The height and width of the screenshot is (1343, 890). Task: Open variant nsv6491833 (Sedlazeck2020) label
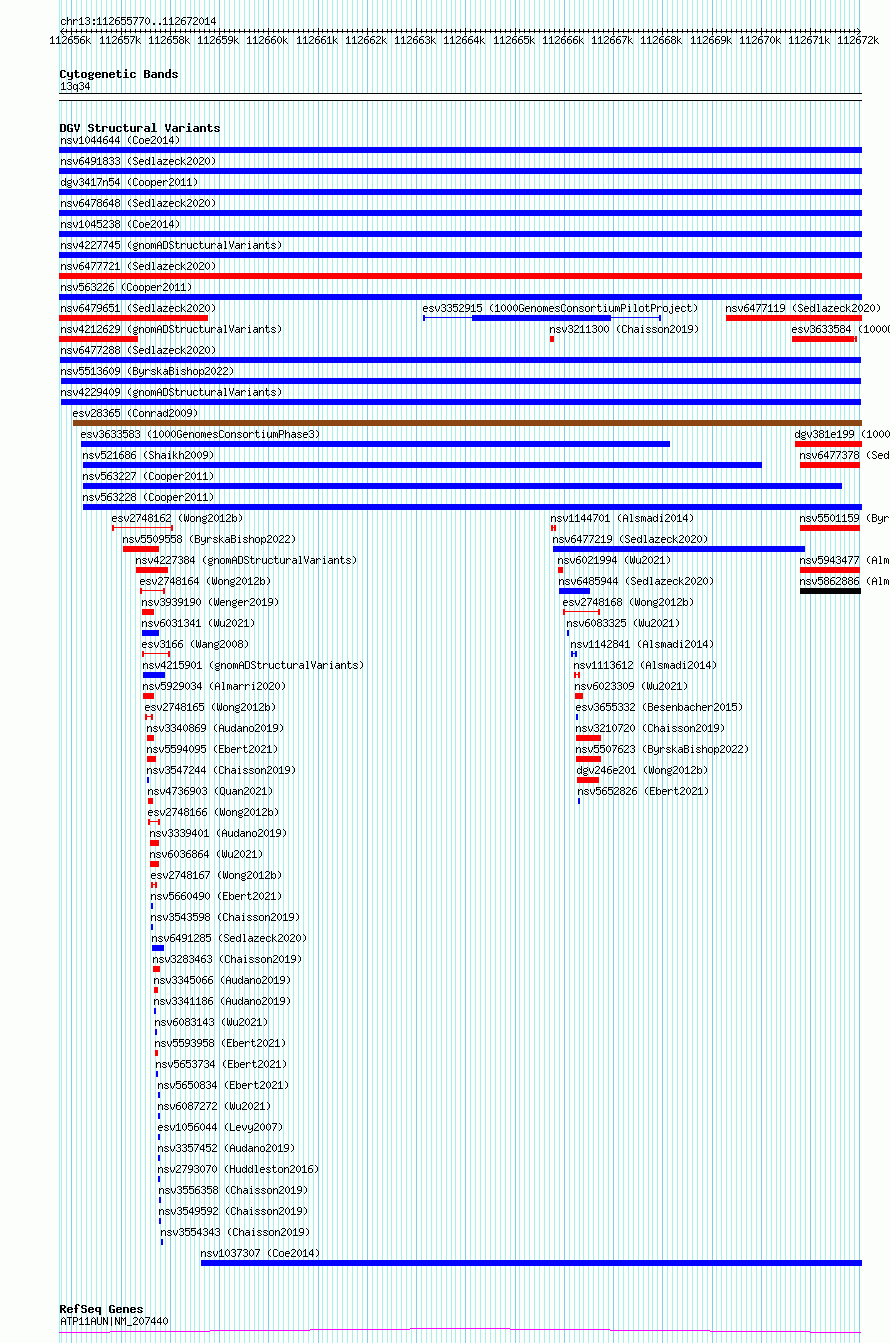point(138,161)
